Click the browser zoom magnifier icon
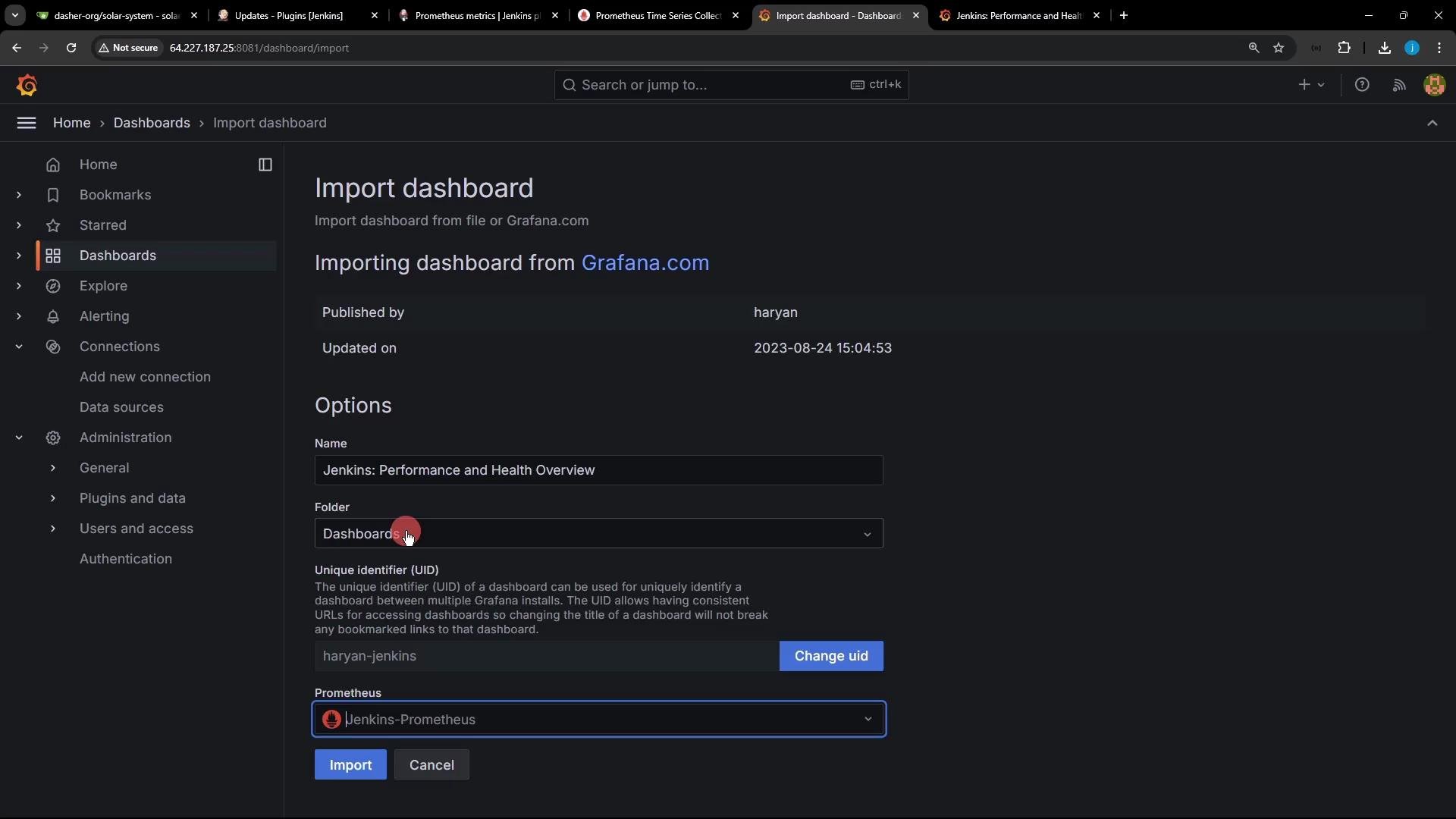Screen dimensions: 1456x819 coord(1254,48)
